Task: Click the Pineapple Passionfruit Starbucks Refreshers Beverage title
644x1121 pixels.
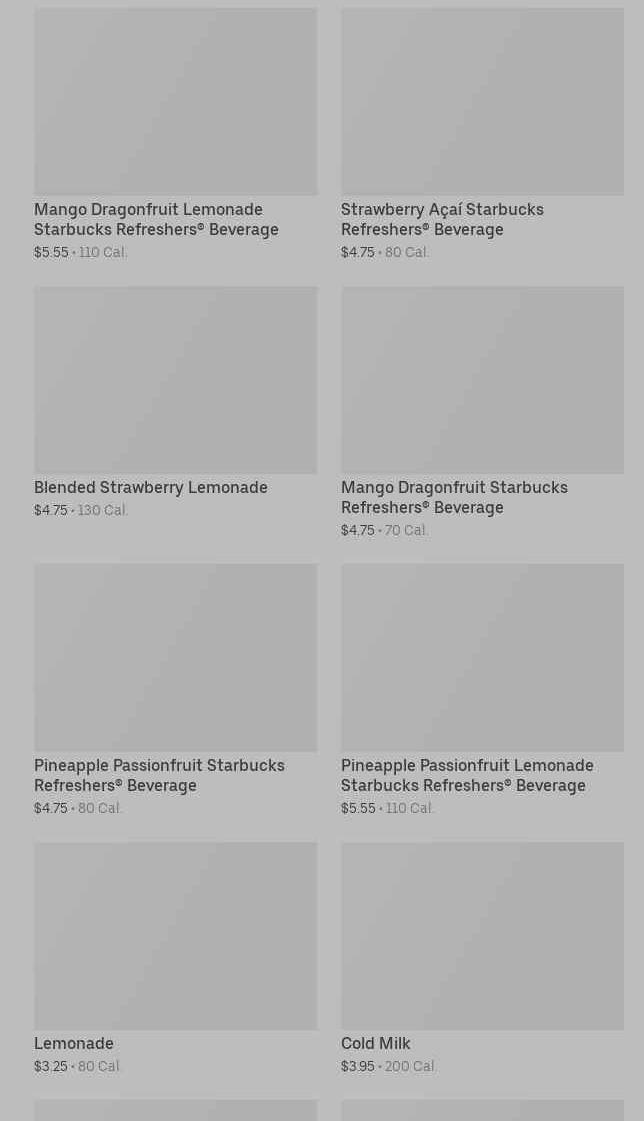Action: (x=159, y=775)
